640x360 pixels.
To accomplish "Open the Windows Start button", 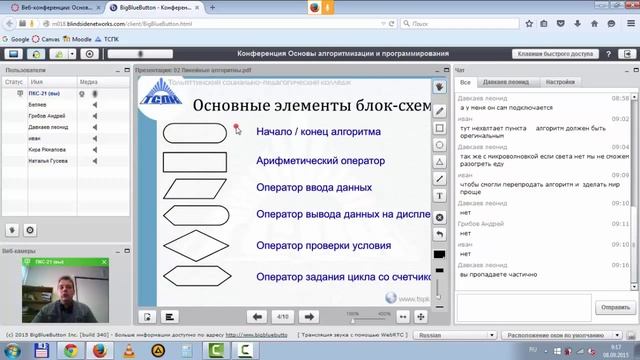I will [13, 351].
